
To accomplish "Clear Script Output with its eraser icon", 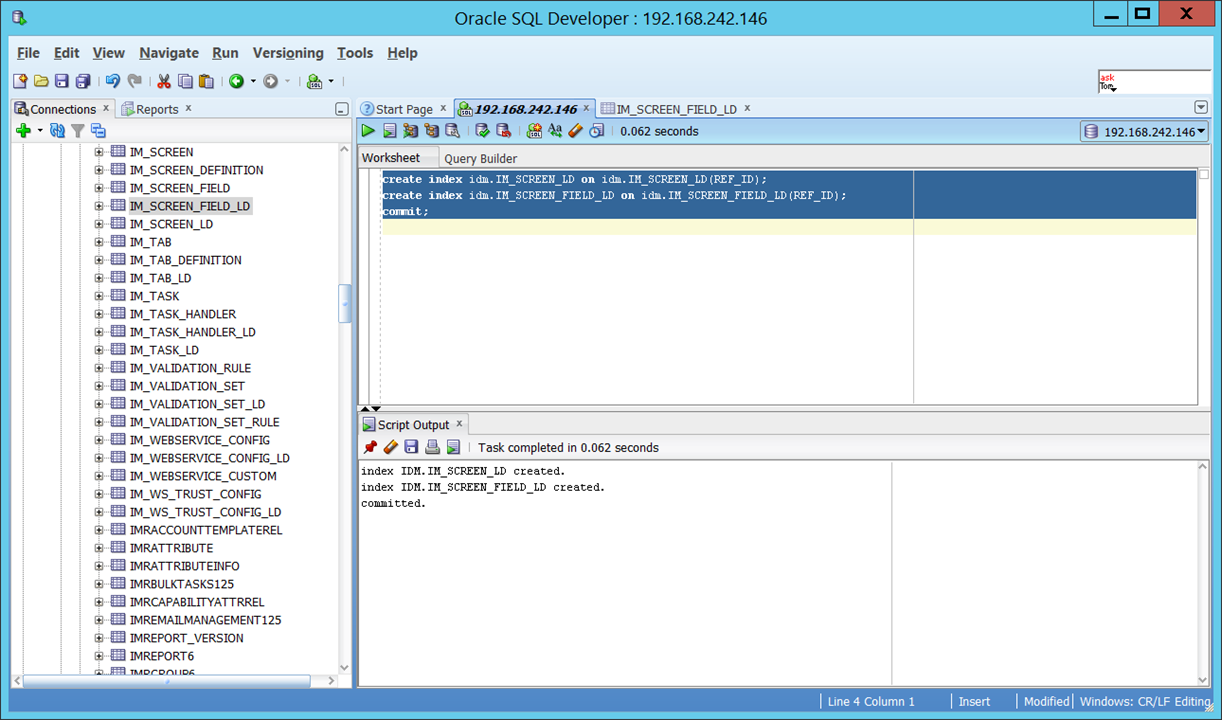I will click(391, 447).
